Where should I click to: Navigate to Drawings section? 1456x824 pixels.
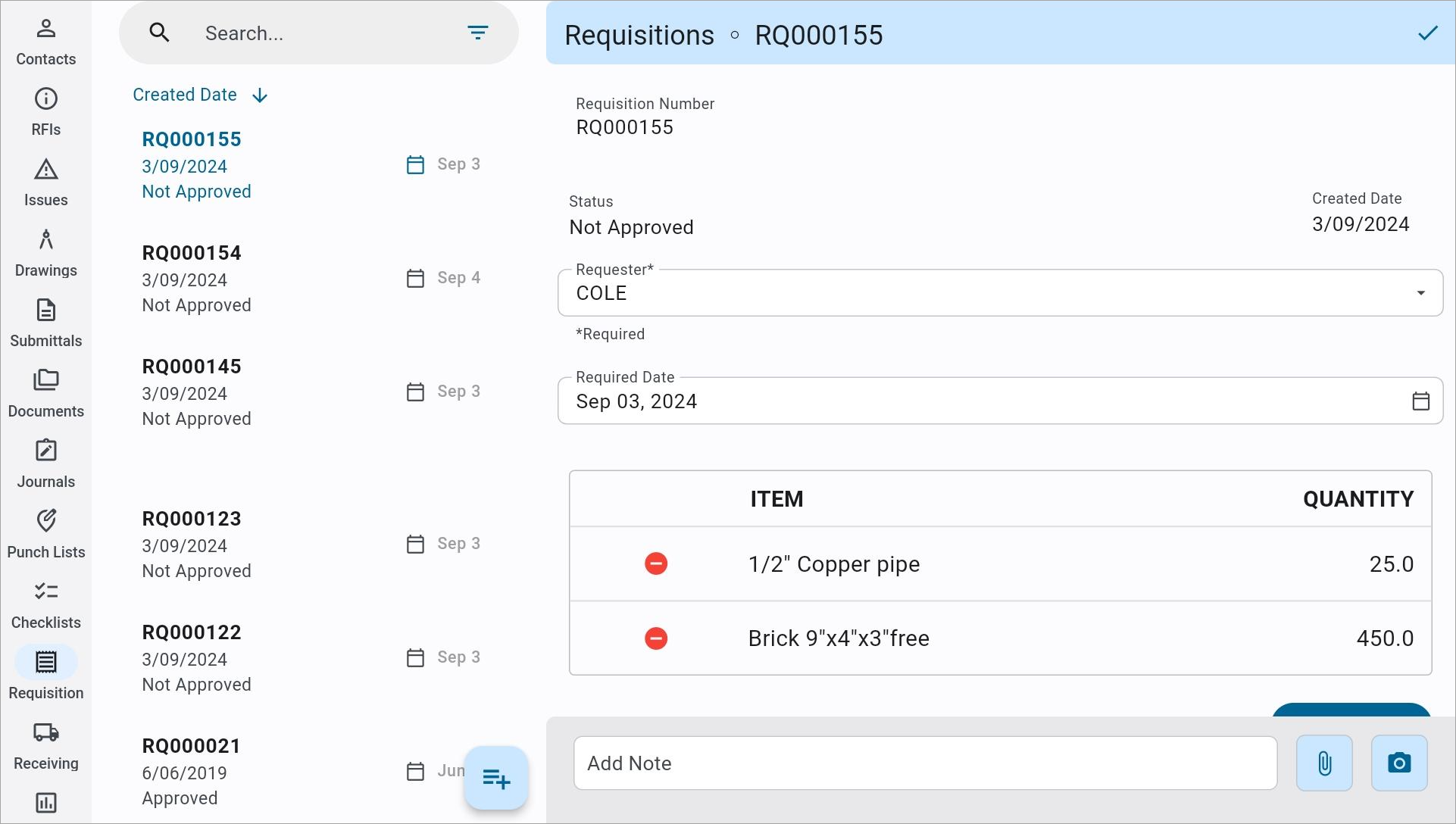46,252
